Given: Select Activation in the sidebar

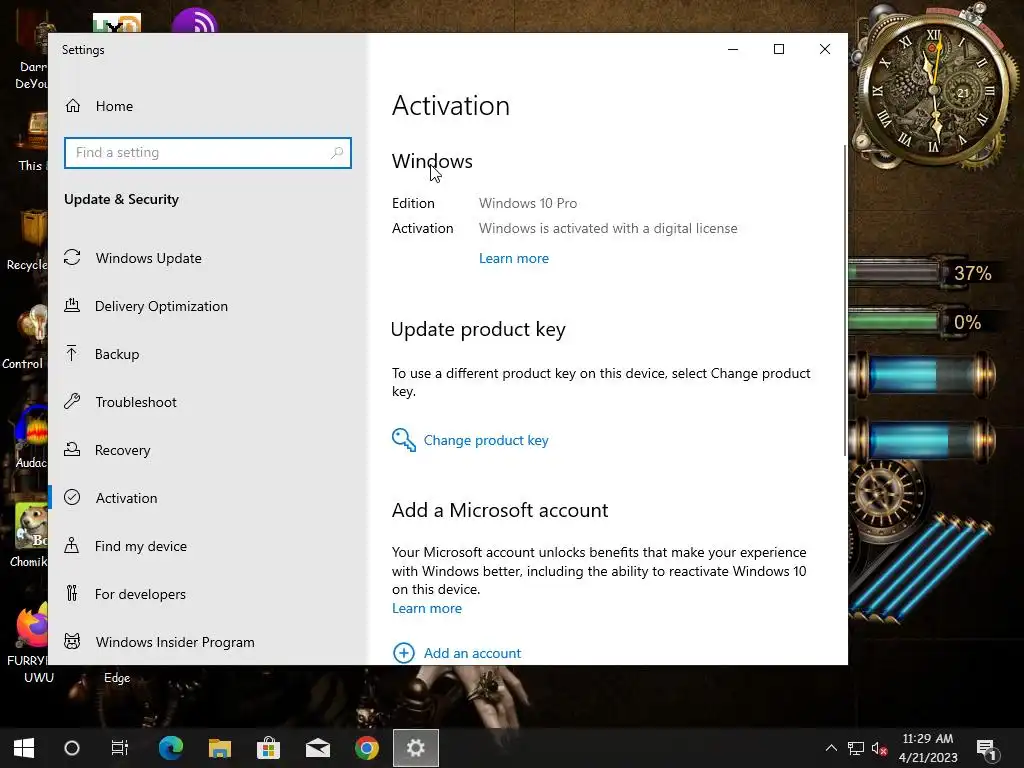Looking at the screenshot, I should (126, 498).
